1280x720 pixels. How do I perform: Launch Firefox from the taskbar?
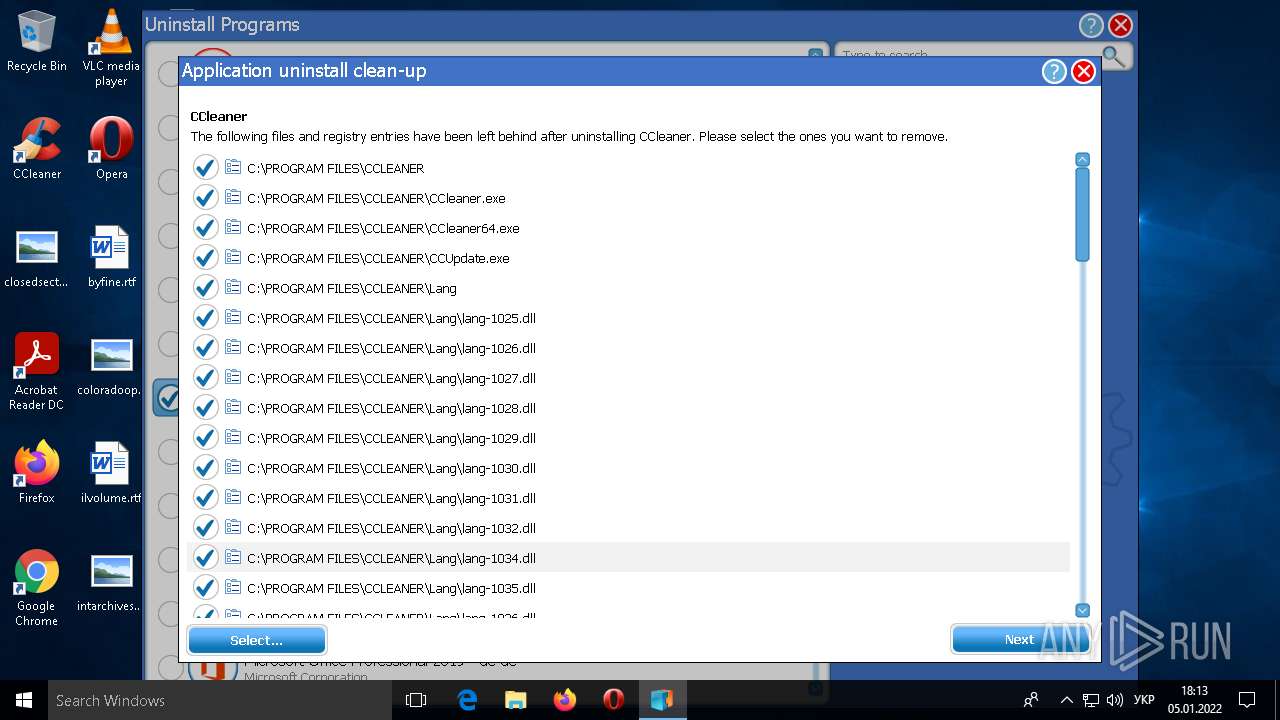click(565, 700)
